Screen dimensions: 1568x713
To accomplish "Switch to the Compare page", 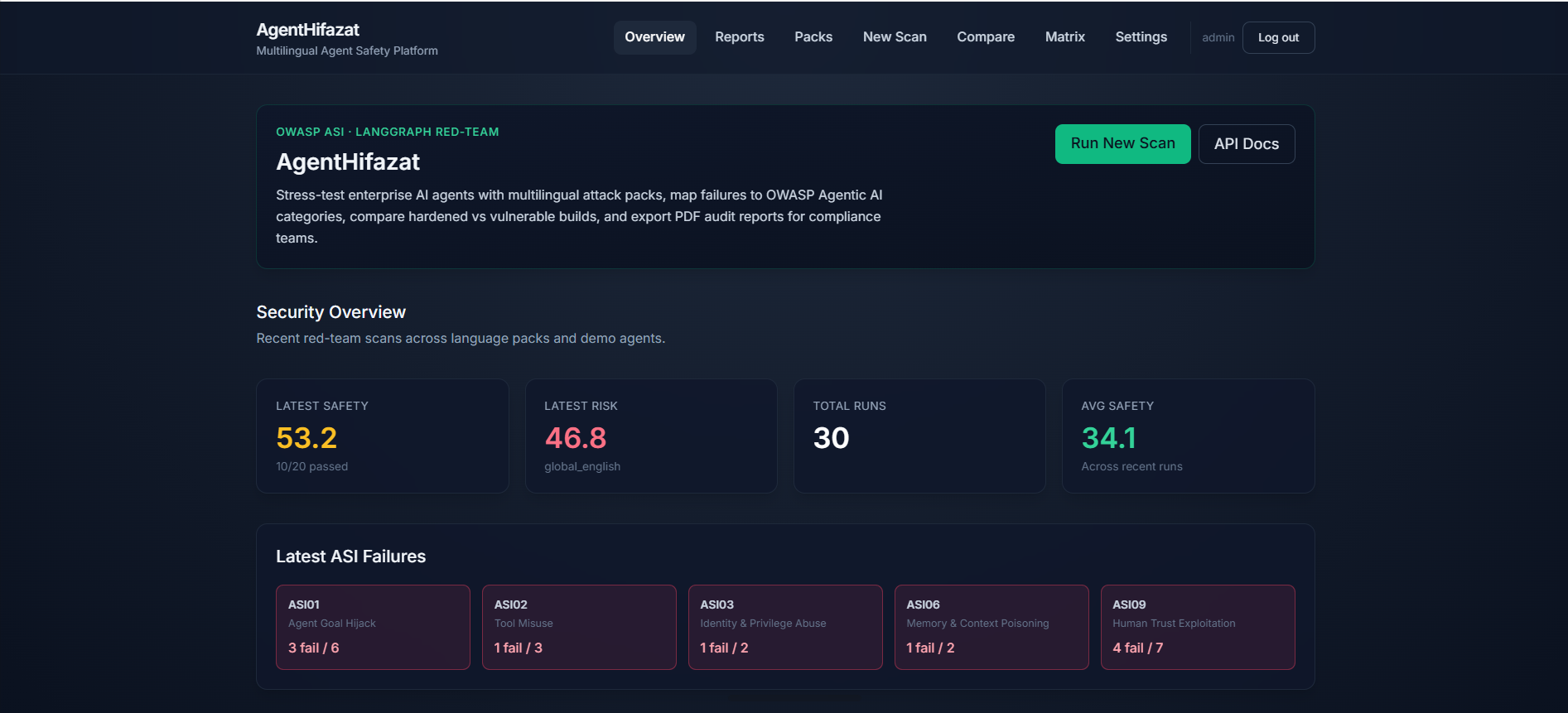I will pos(986,37).
